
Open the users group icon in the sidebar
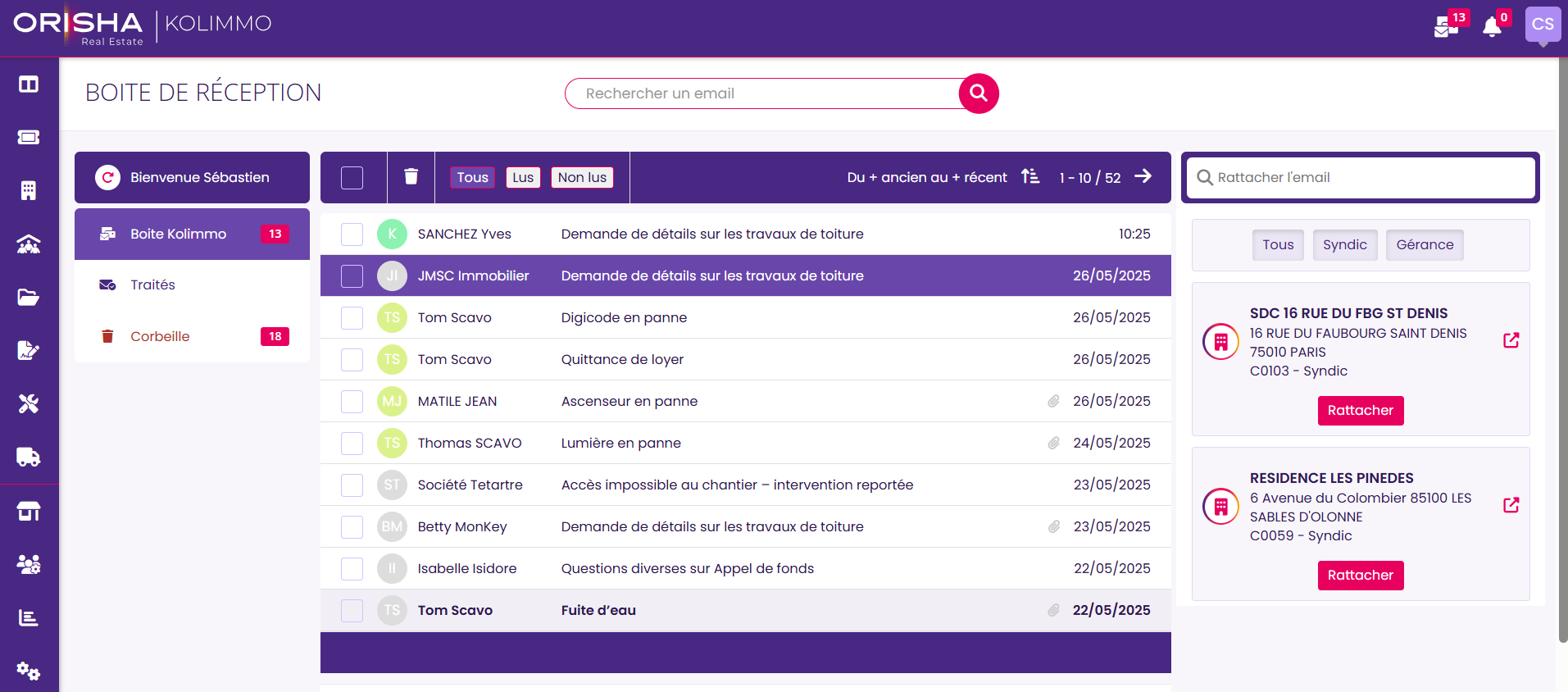[x=29, y=564]
